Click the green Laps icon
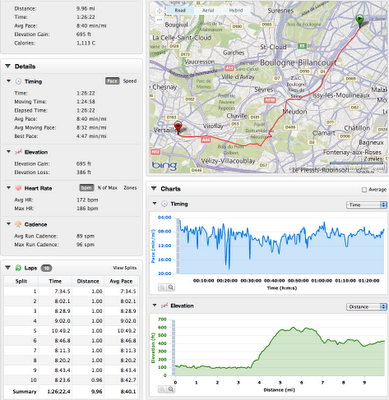The width and height of the screenshot is (389, 400). (18, 268)
